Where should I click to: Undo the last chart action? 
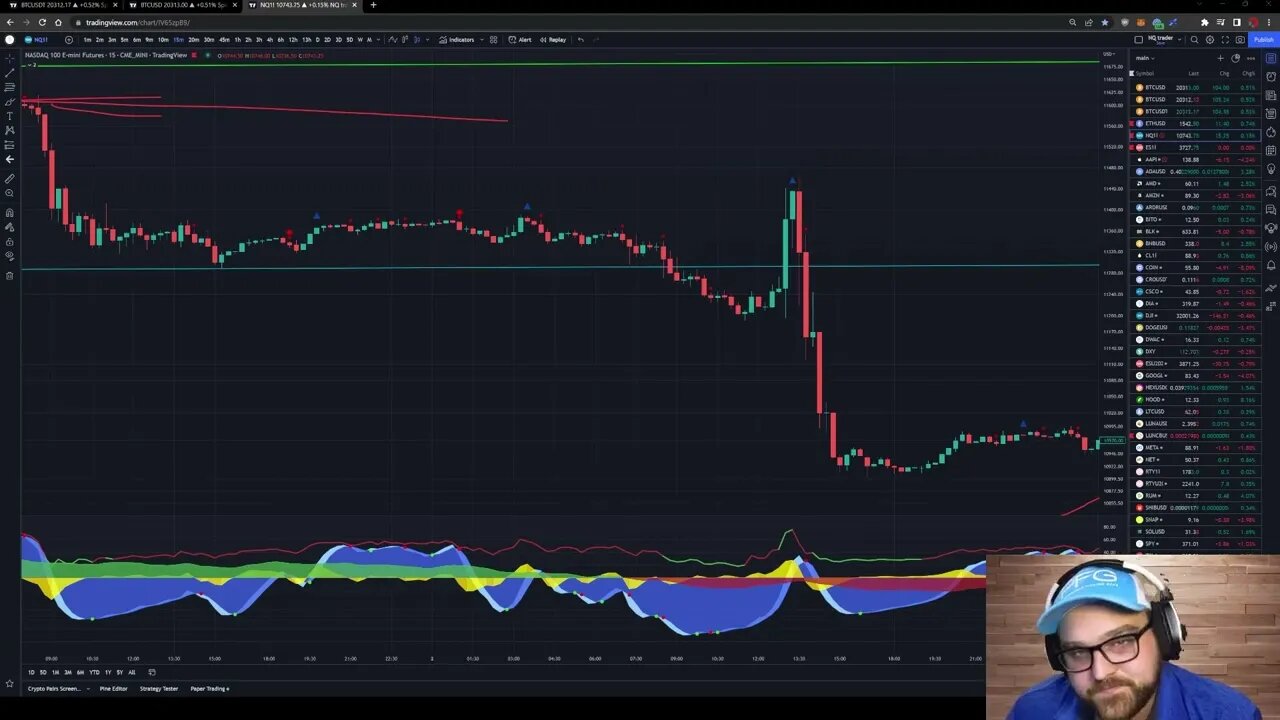580,40
